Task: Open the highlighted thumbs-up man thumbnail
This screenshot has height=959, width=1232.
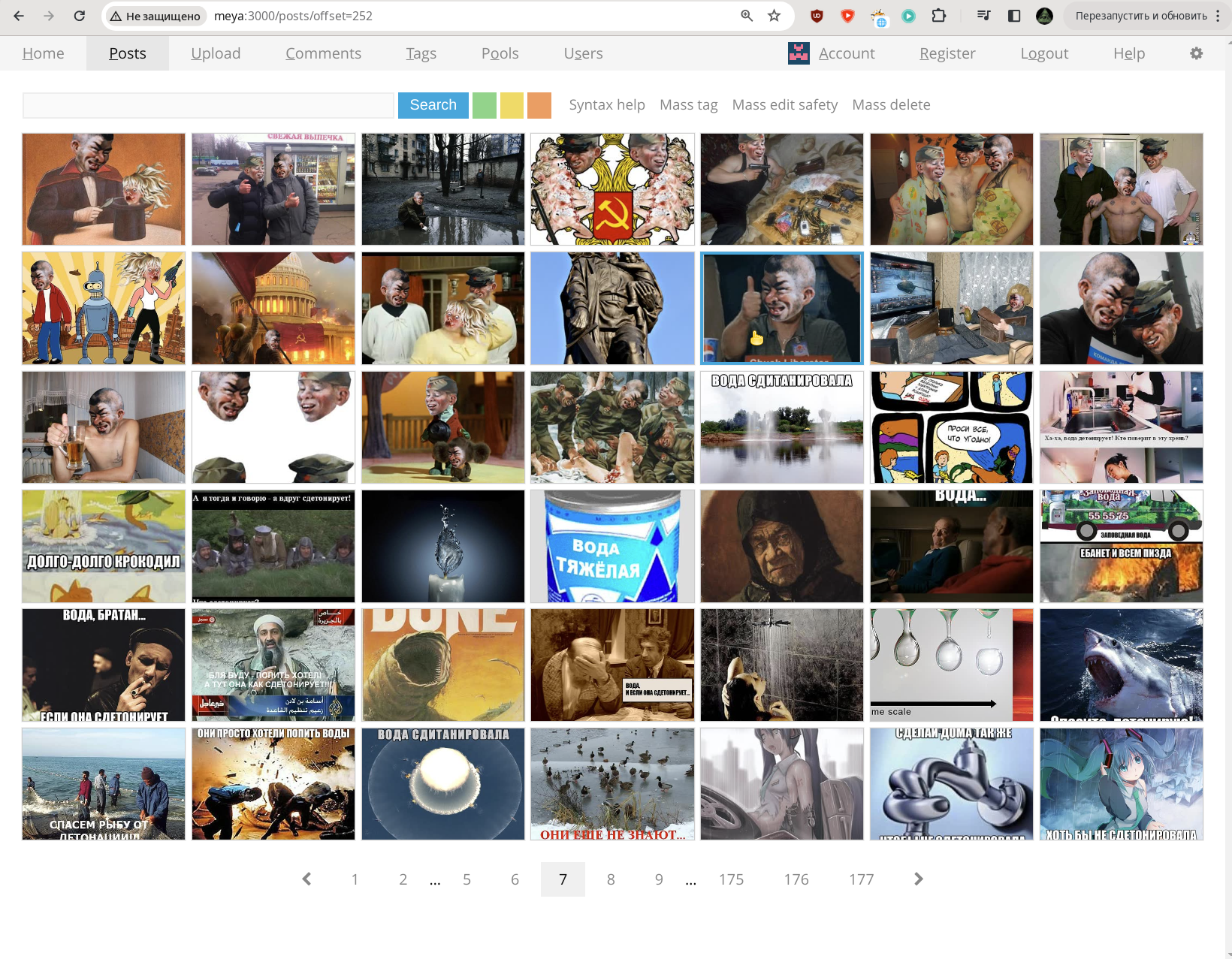Action: tap(782, 308)
